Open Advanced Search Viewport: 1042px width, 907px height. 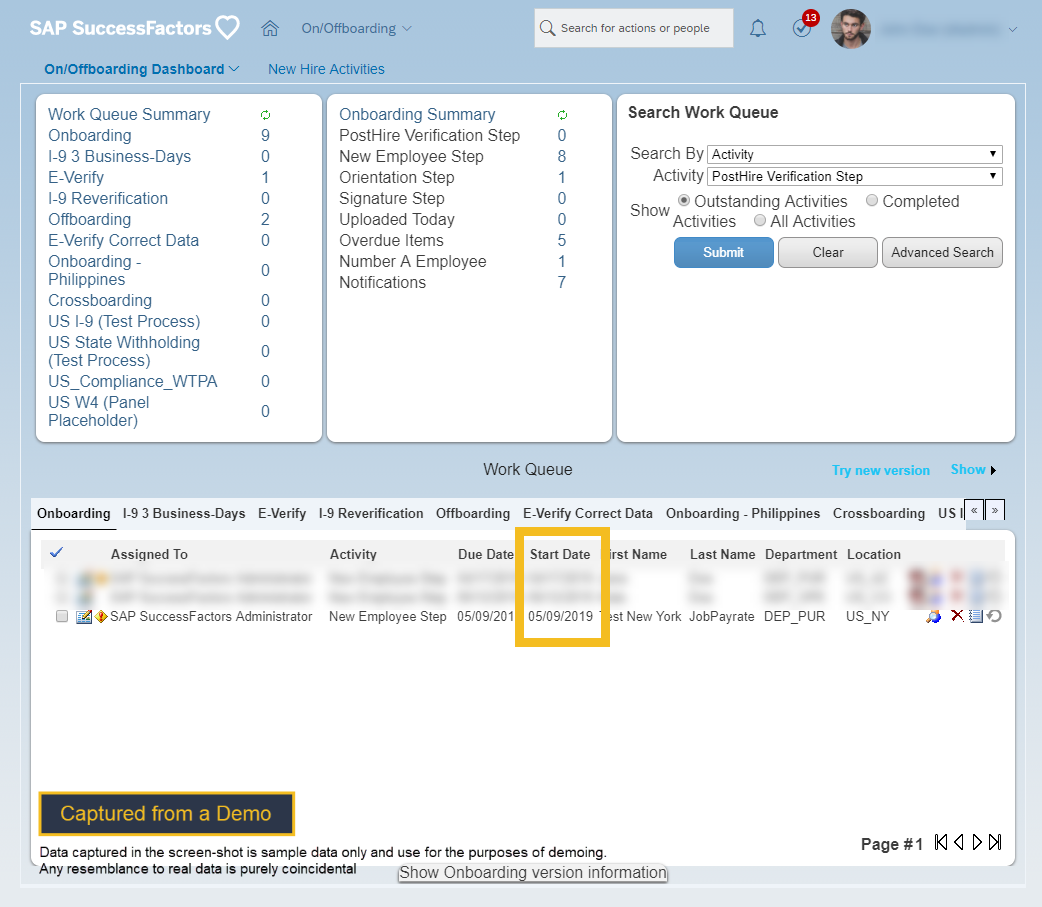pos(942,252)
